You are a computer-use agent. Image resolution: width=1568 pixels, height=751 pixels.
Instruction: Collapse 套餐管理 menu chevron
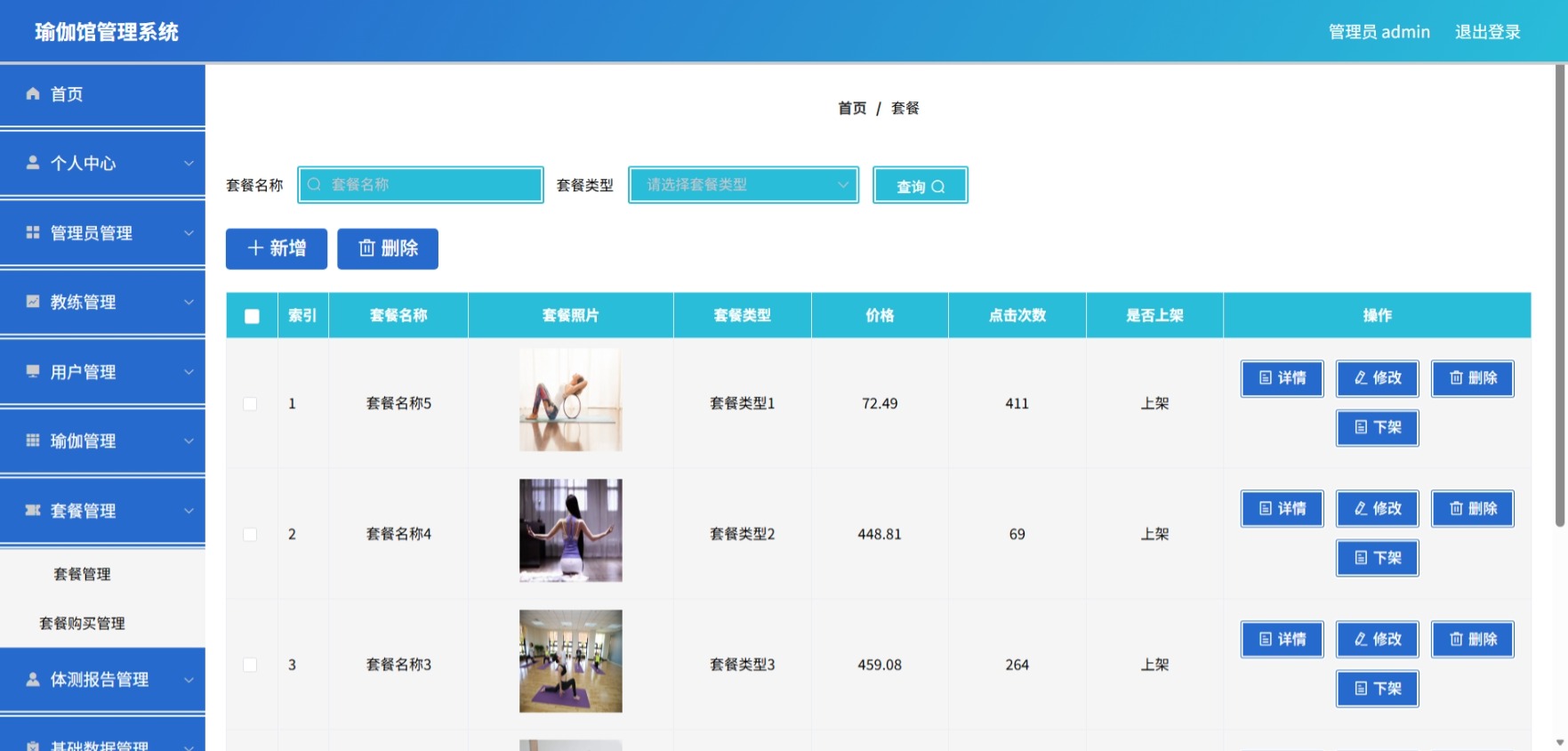(x=189, y=510)
